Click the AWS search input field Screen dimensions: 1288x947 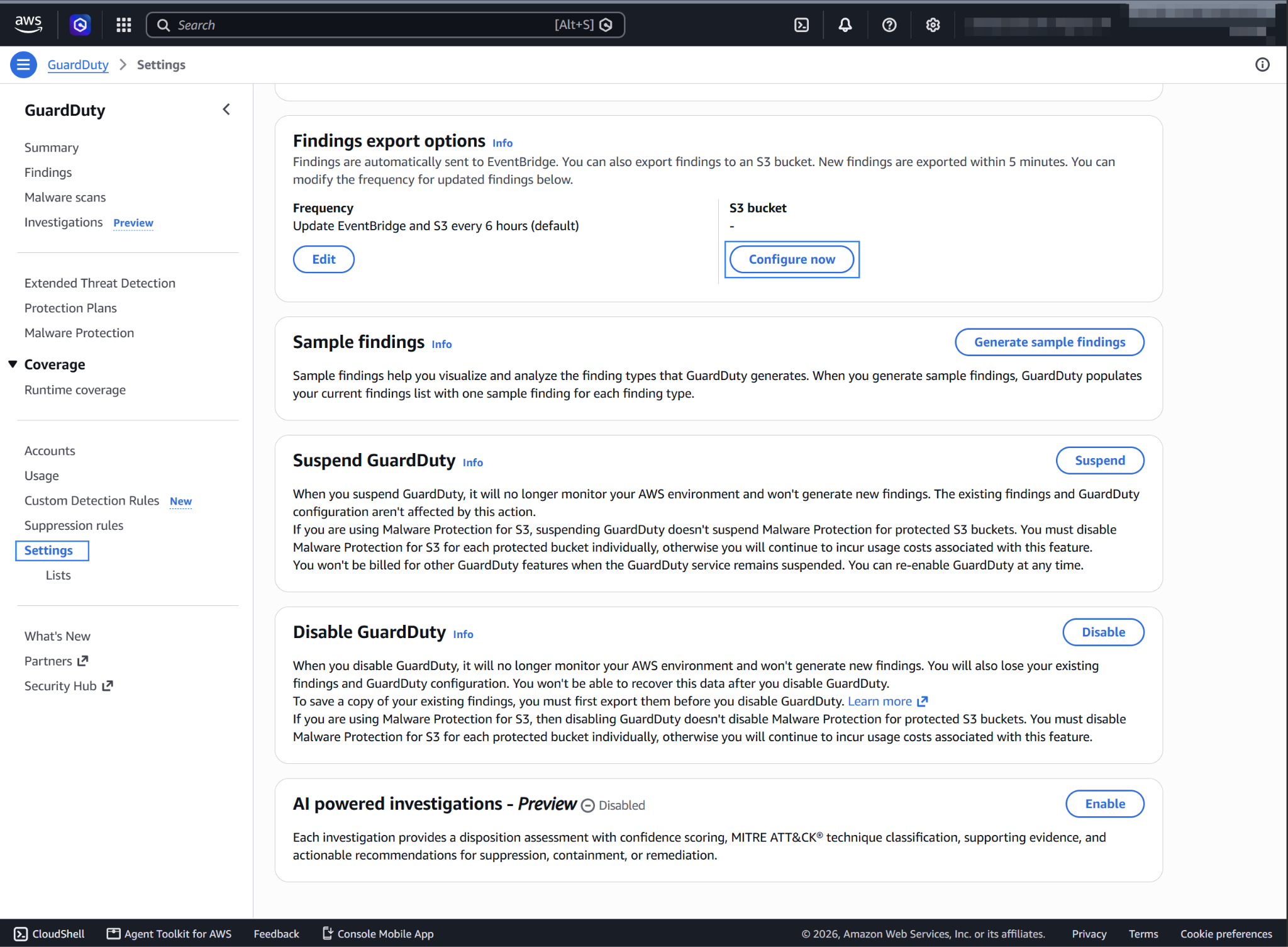coord(386,25)
